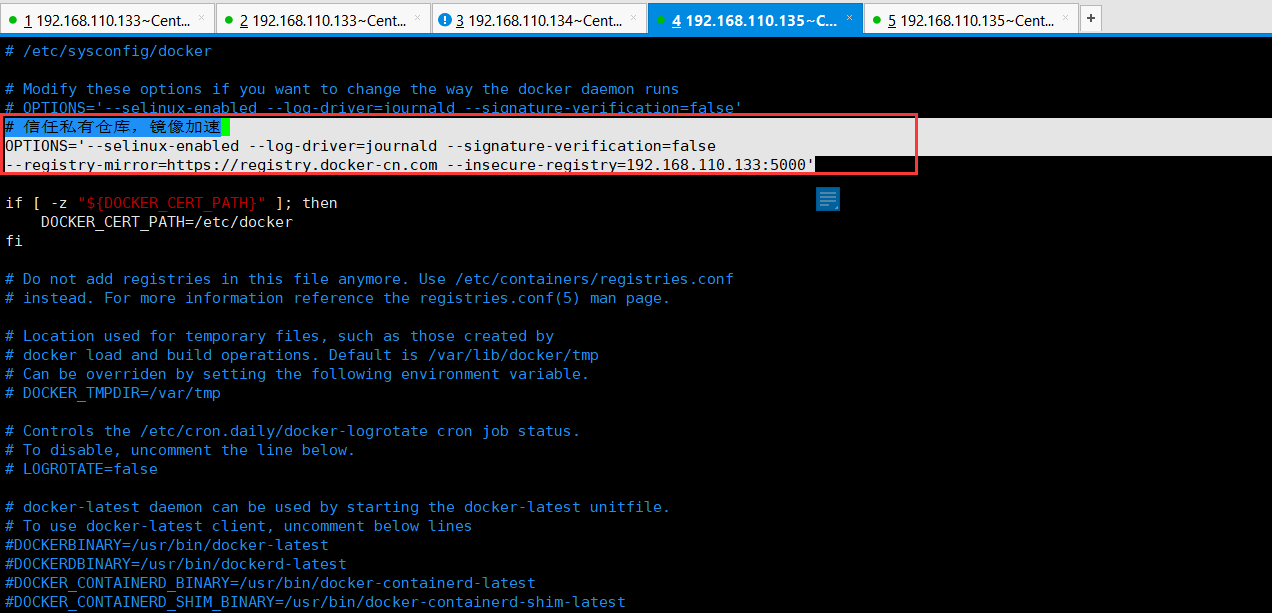Click the floating blue notes icon
1272x613 pixels.
click(x=828, y=199)
